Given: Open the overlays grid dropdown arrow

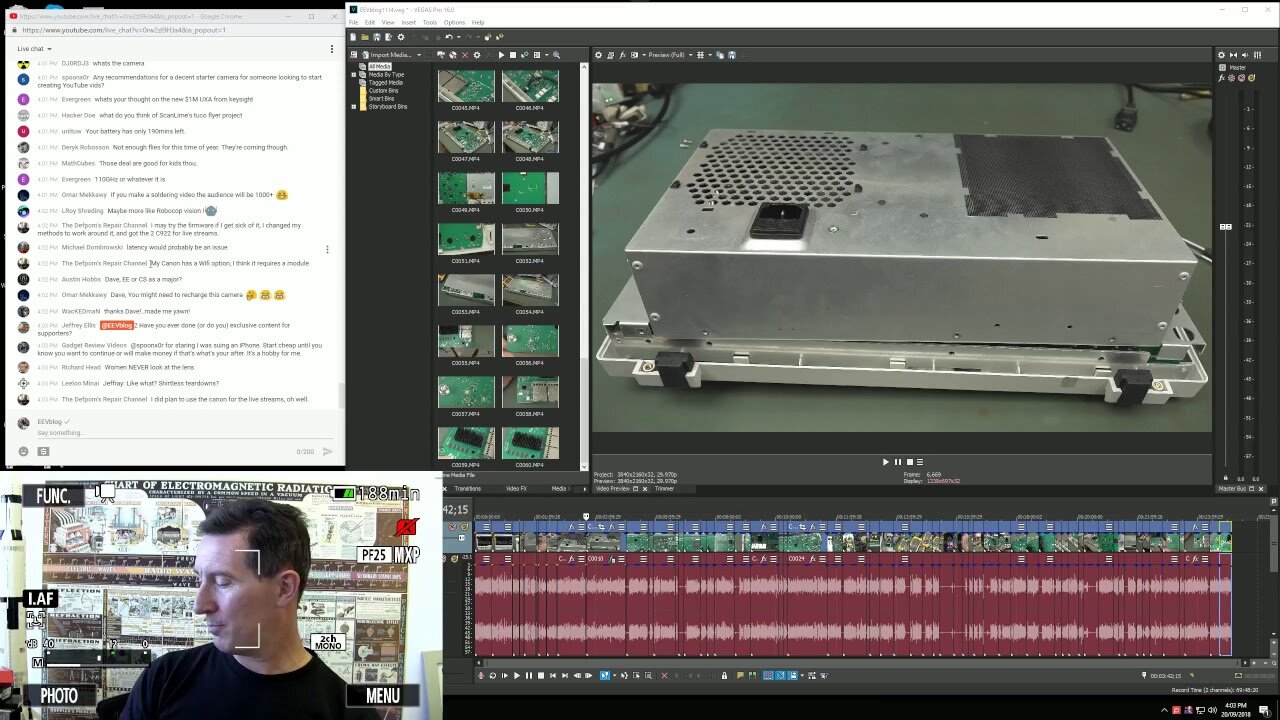Looking at the screenshot, I should coord(710,54).
